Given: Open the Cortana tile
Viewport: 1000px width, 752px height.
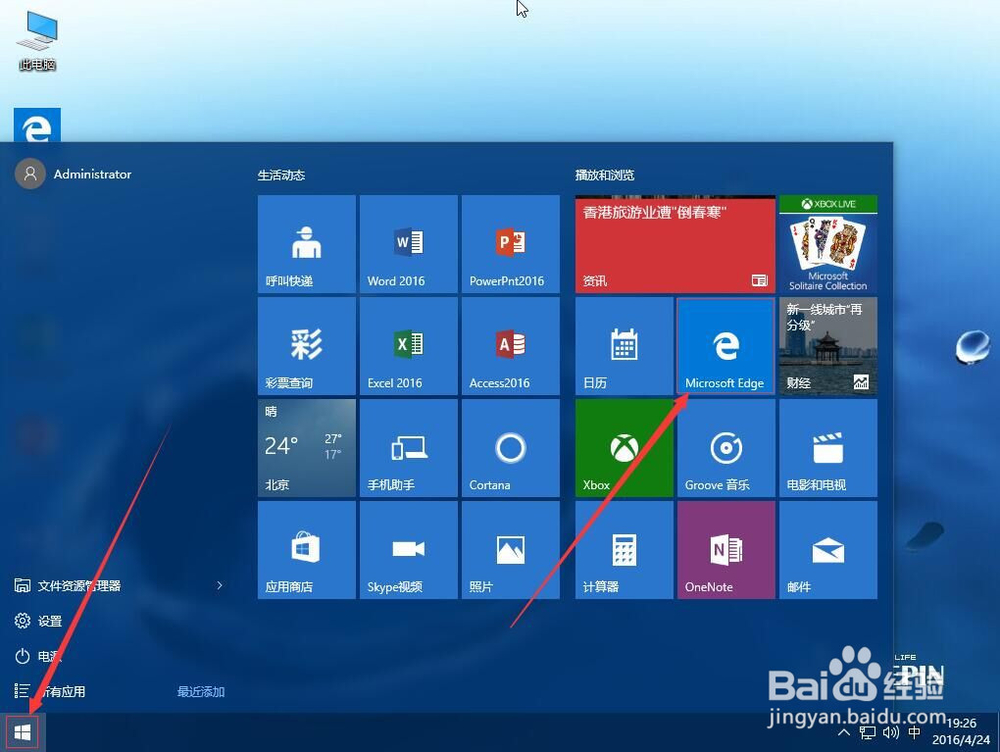Looking at the screenshot, I should pos(510,448).
